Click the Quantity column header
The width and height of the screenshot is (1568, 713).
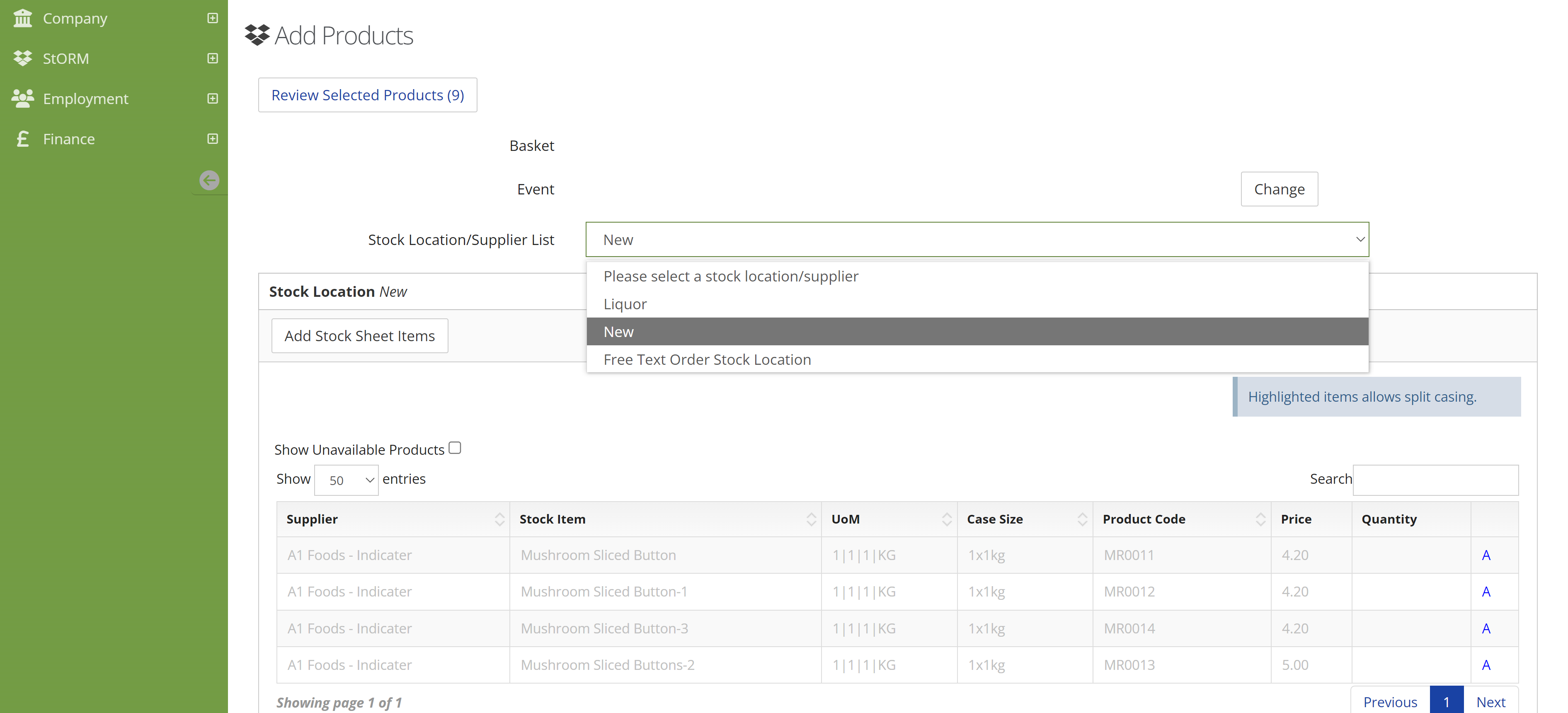(1411, 519)
